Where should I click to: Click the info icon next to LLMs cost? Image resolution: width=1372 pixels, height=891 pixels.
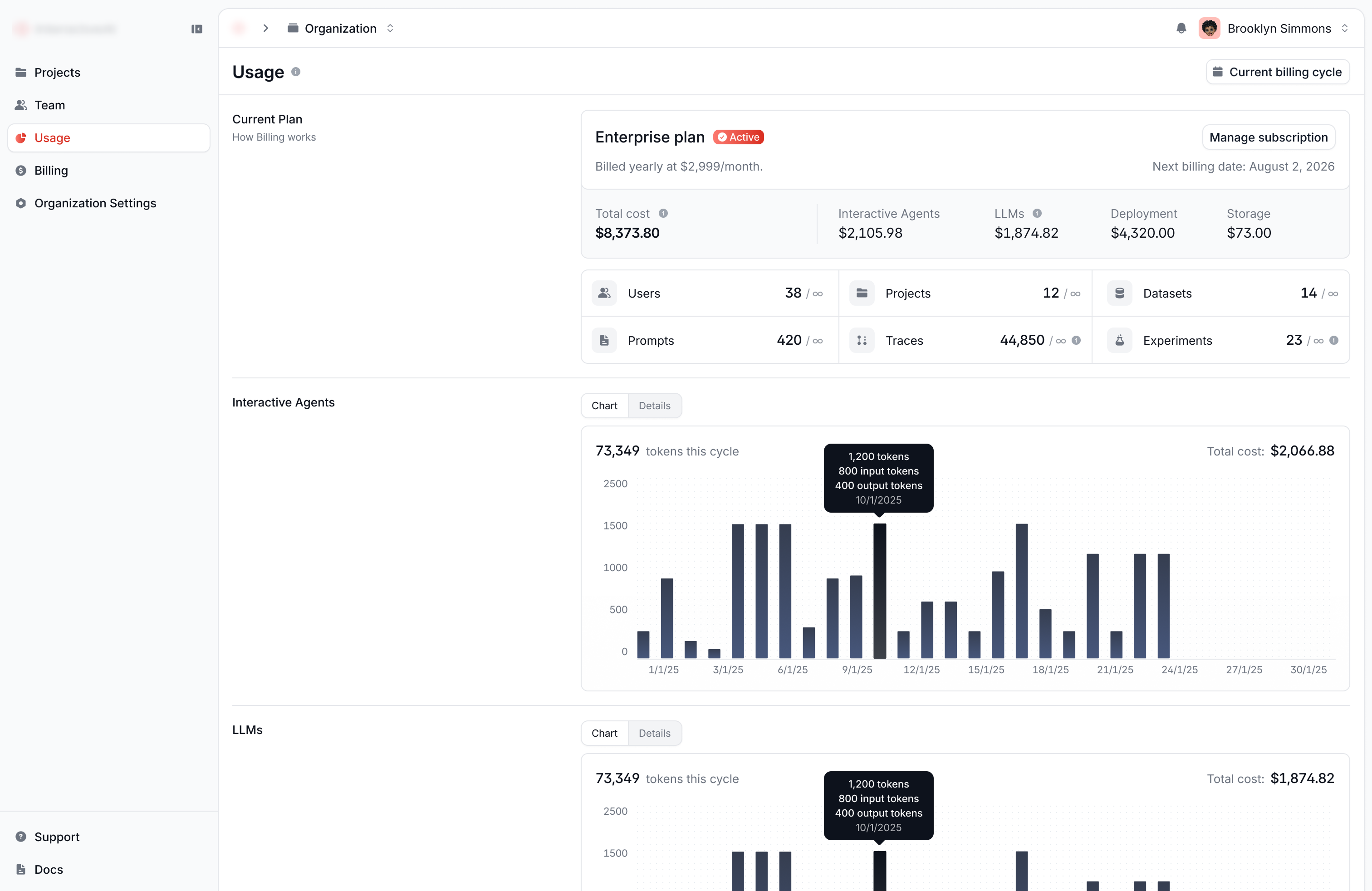coord(1037,213)
